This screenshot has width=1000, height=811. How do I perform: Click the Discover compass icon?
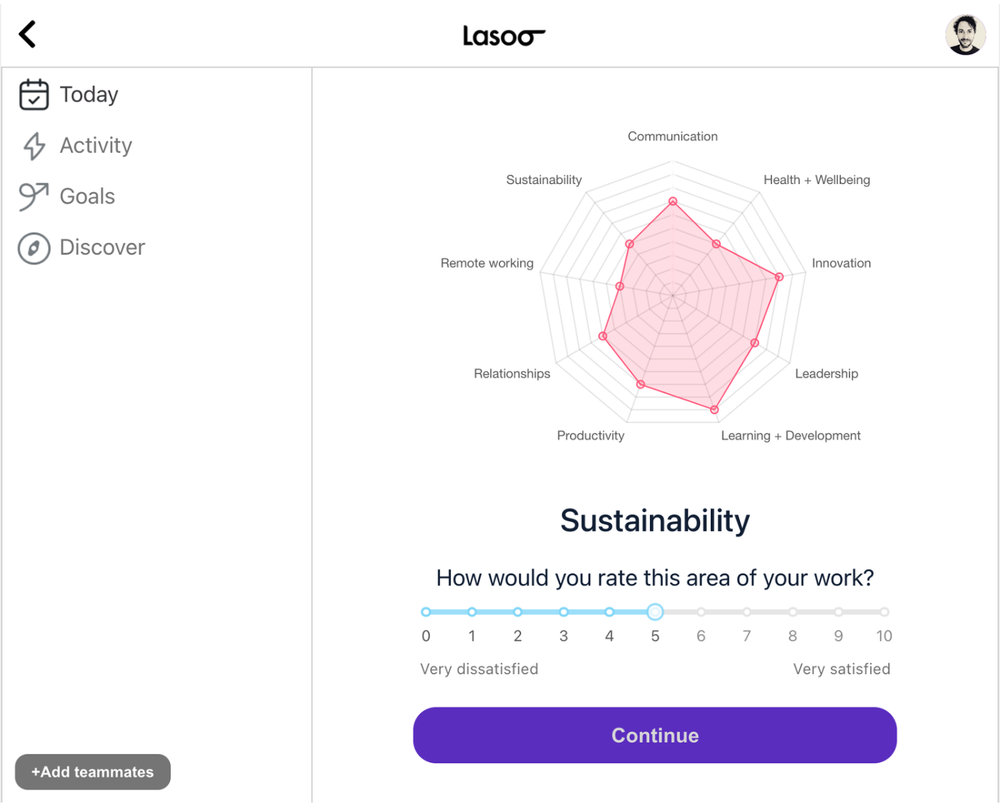point(34,248)
